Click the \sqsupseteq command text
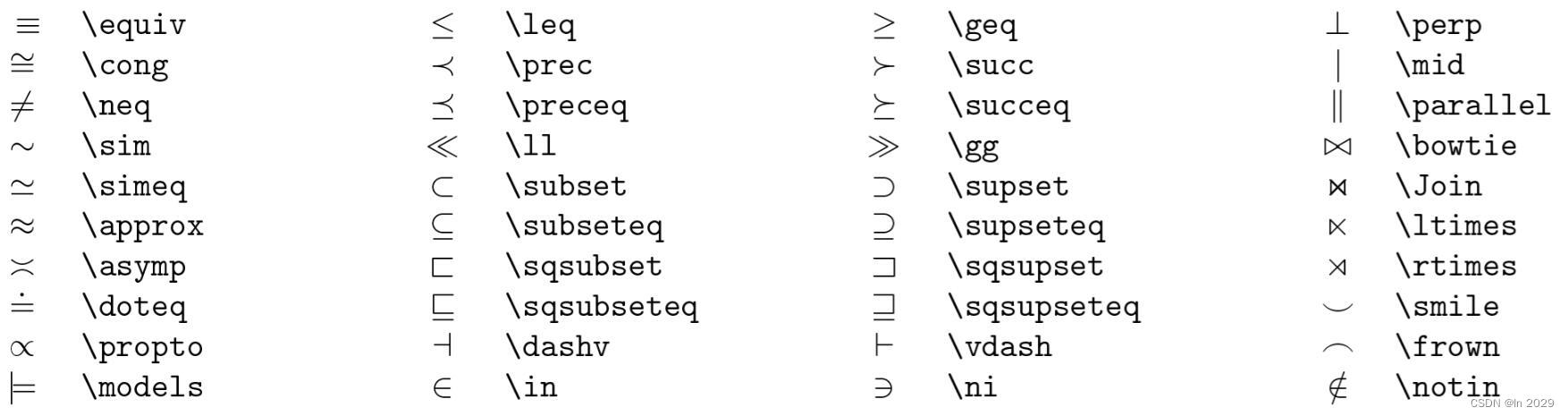 1044,307
